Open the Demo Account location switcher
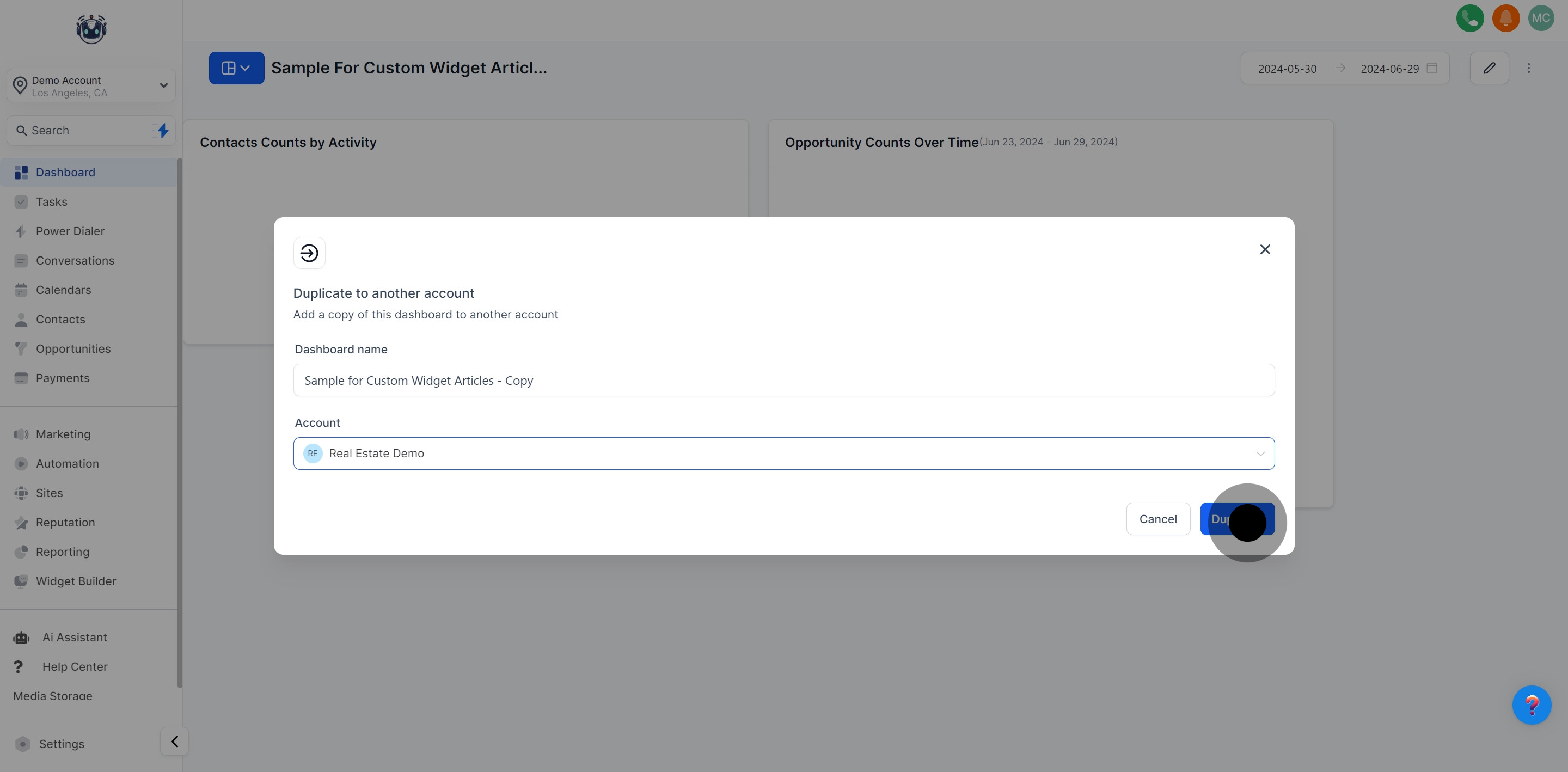 click(x=91, y=86)
